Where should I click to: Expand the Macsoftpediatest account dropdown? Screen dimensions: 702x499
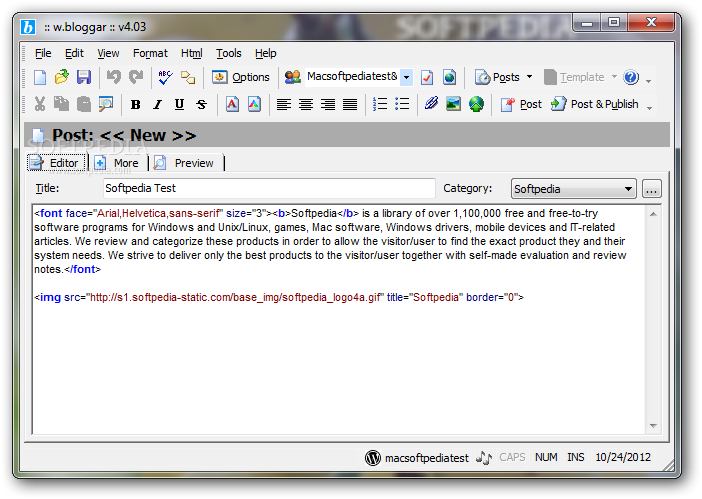406,77
